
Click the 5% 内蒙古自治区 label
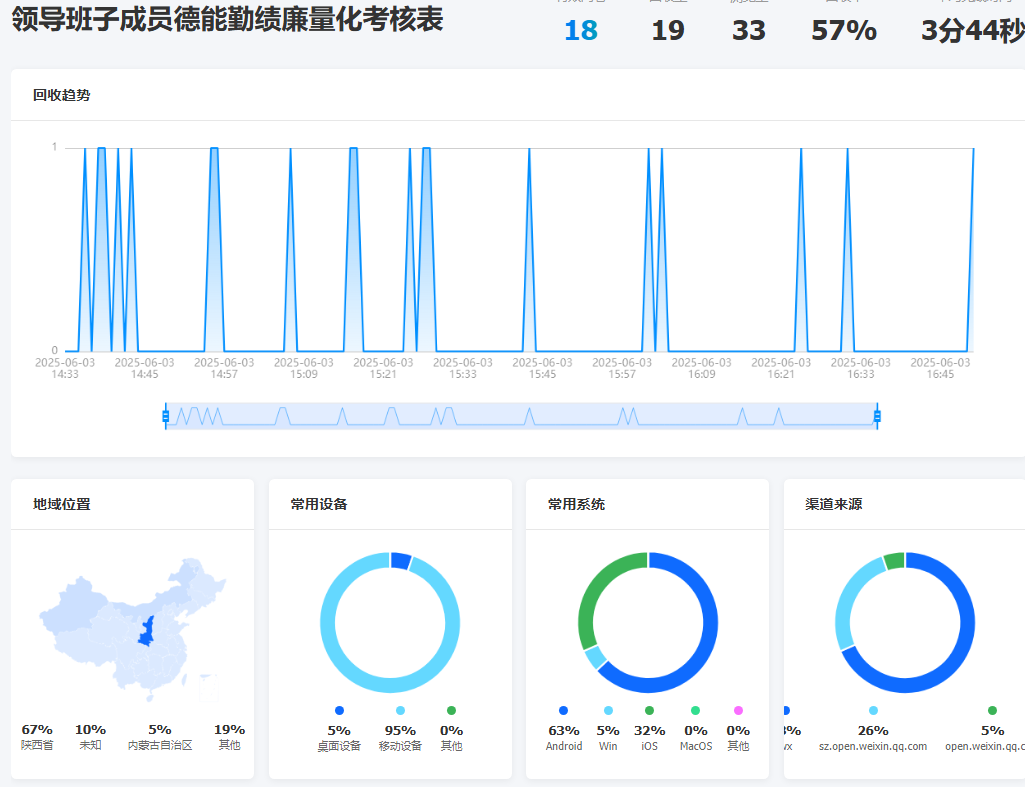tap(160, 737)
